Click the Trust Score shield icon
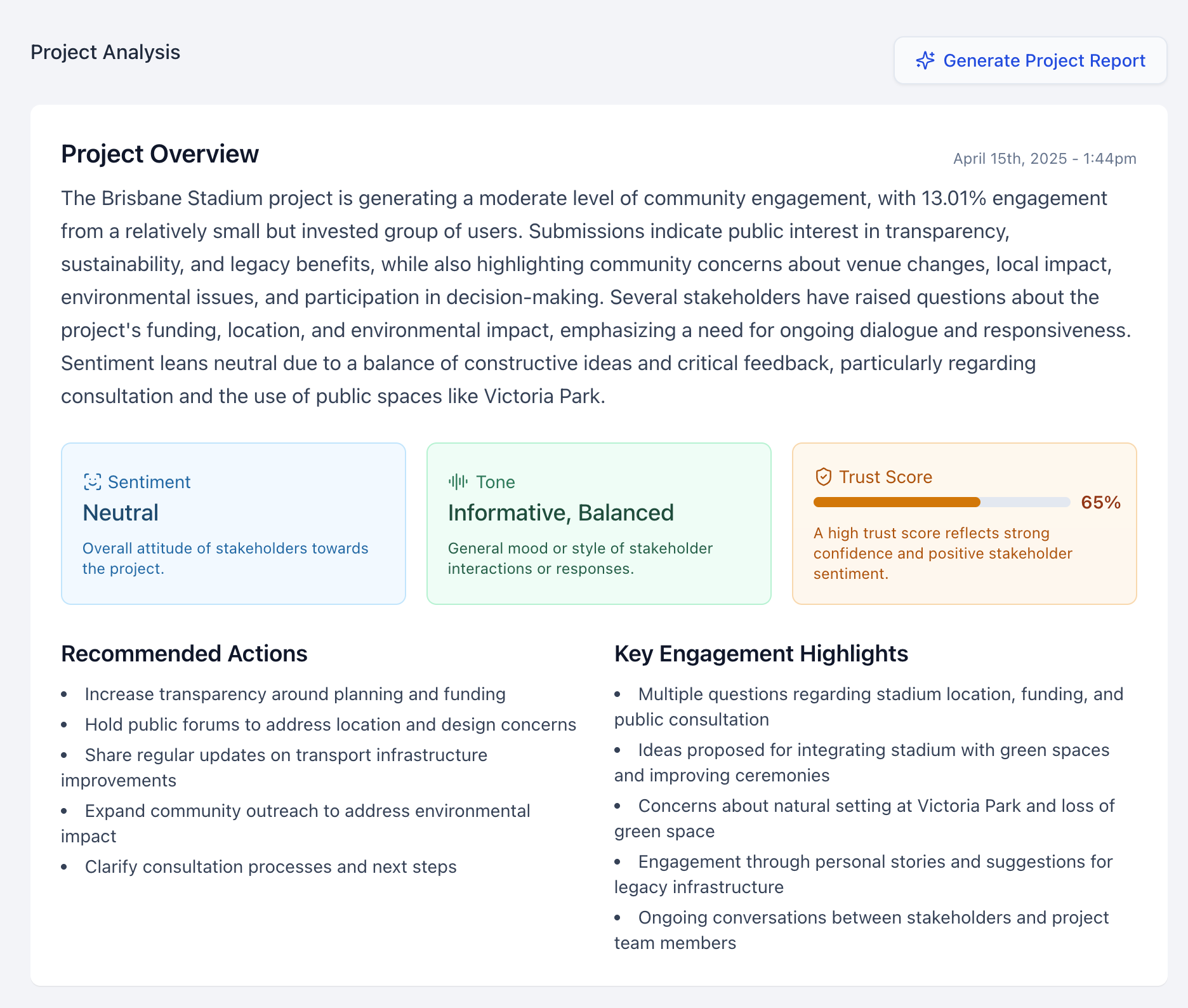1188x1008 pixels. point(823,477)
